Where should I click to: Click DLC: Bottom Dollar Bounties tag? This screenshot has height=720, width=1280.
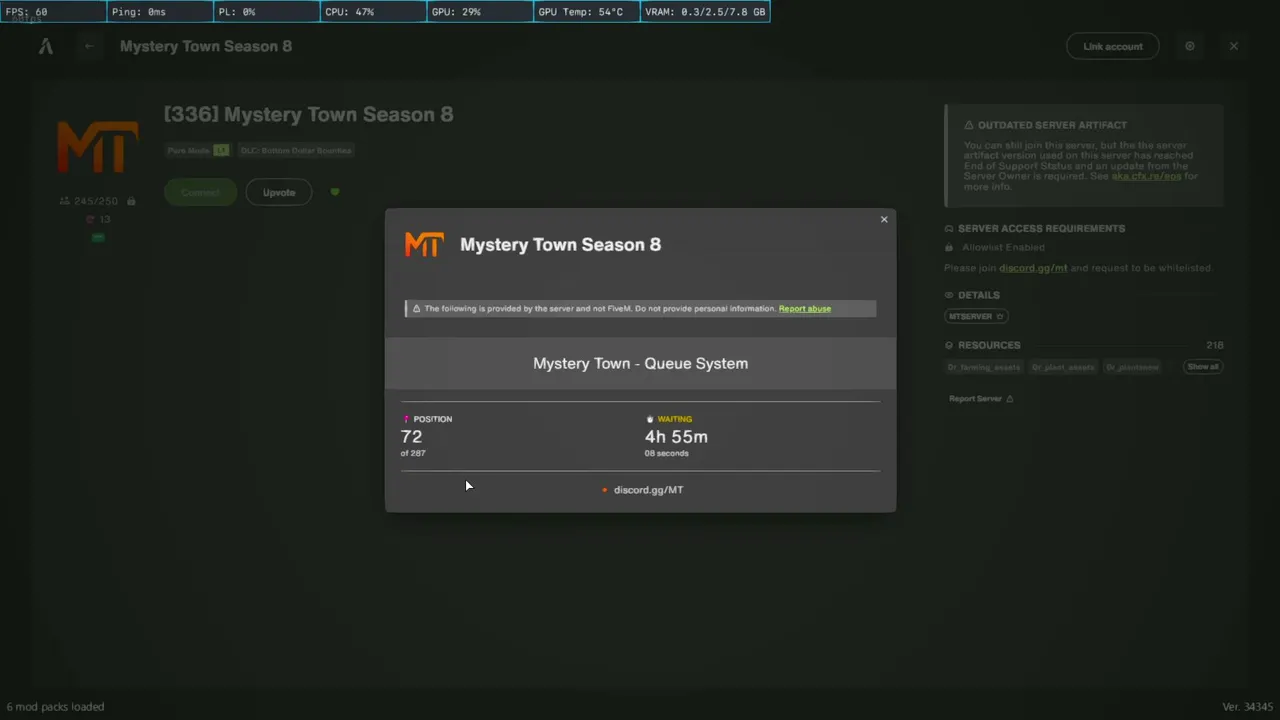pos(296,150)
